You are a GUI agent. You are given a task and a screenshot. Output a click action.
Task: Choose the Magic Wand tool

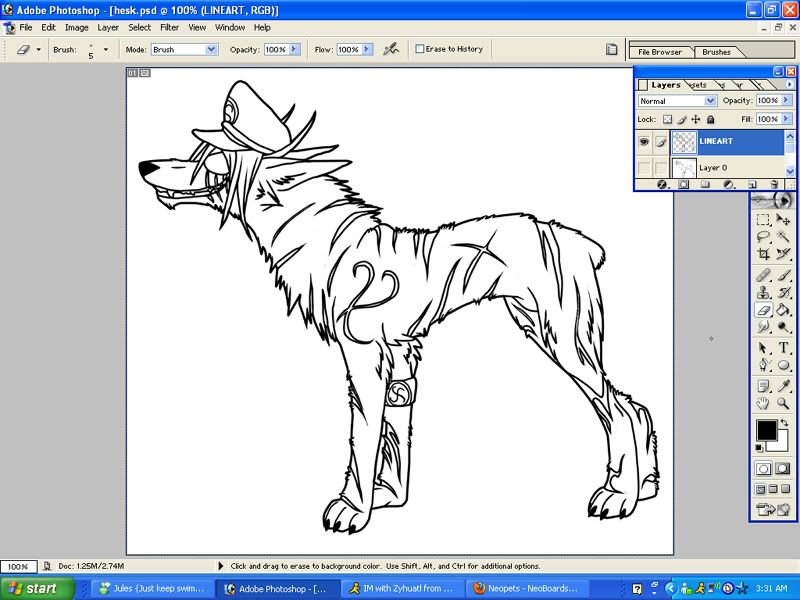point(784,237)
